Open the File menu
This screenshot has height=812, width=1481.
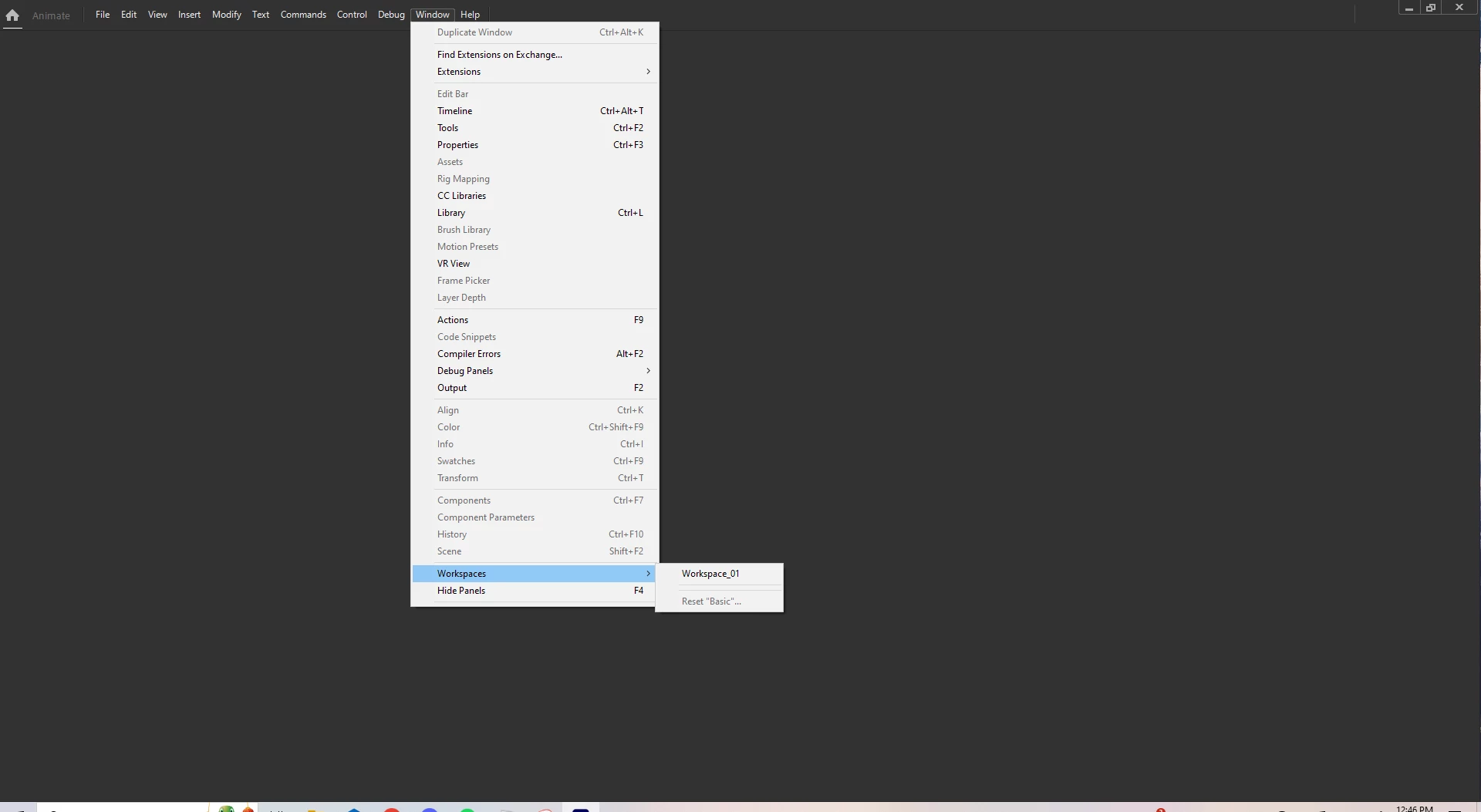click(x=103, y=15)
